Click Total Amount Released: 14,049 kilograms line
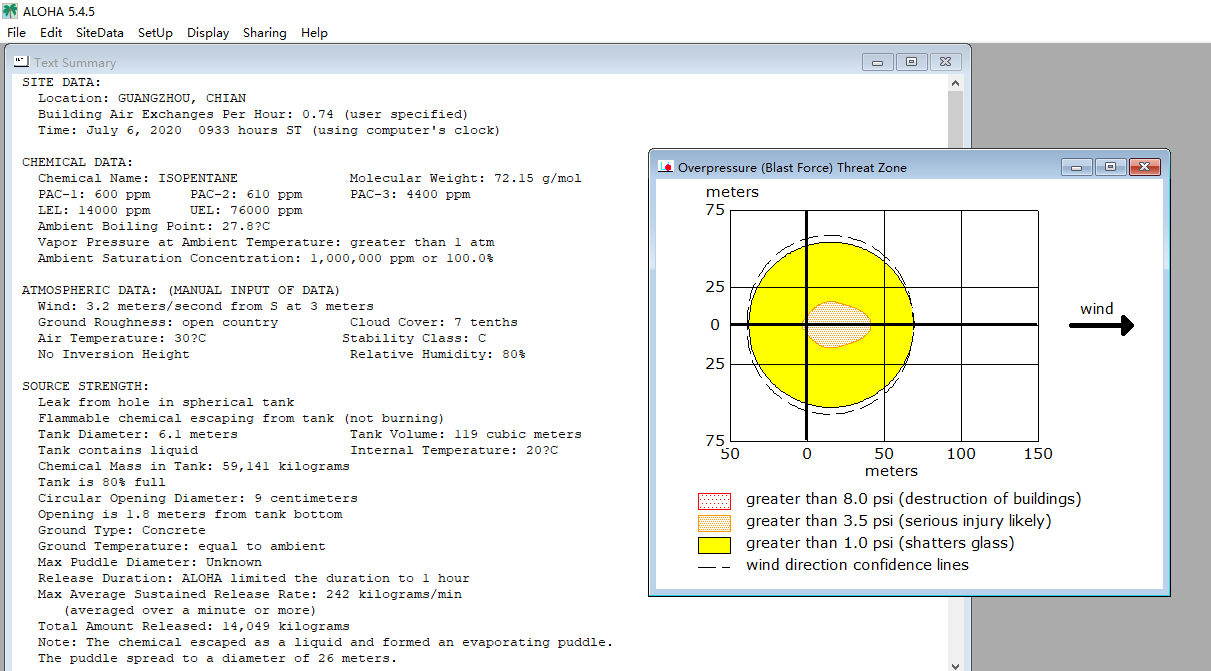This screenshot has width=1211, height=671. click(x=194, y=626)
